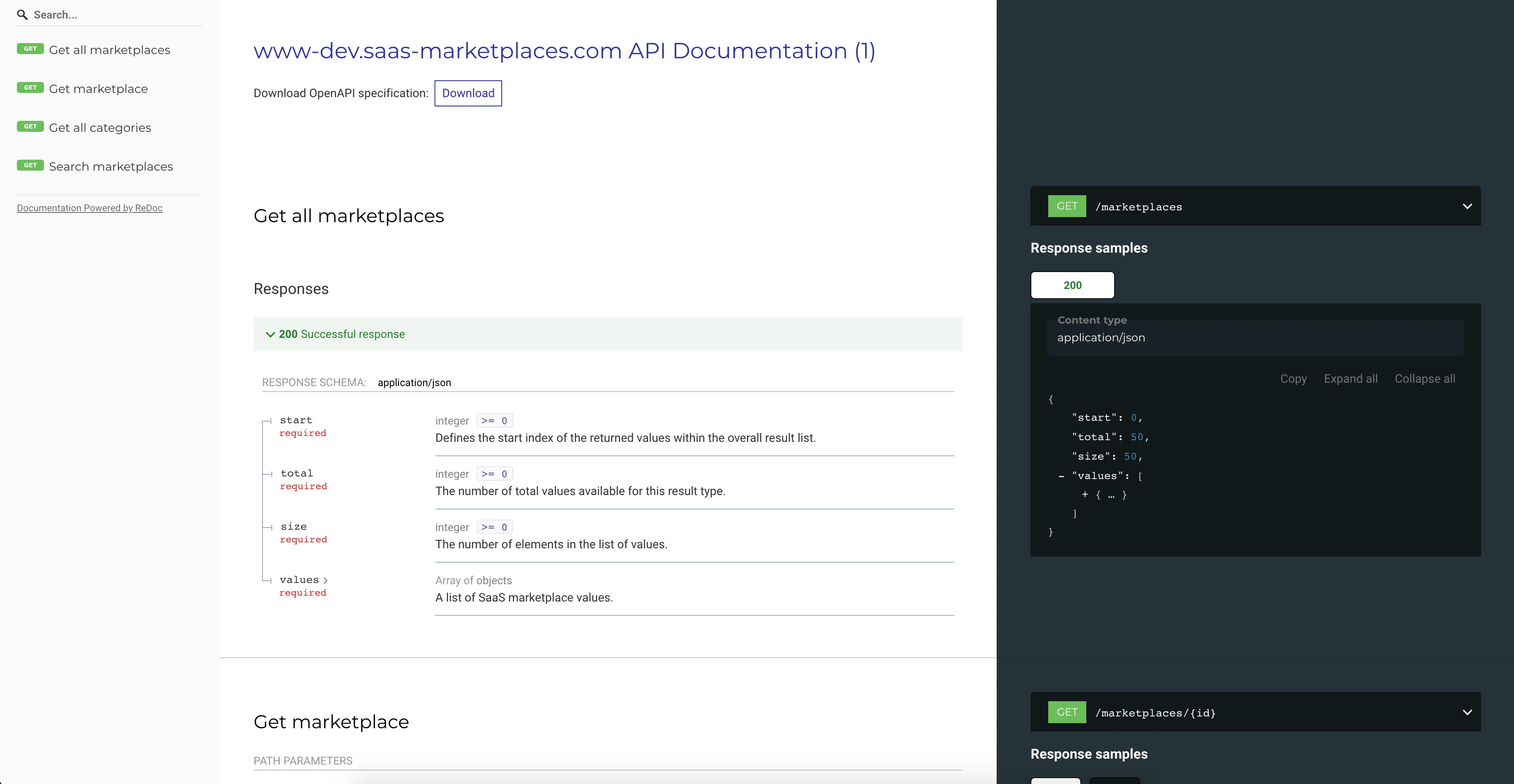Viewport: 1514px width, 784px height.
Task: Click the search magnifier icon in sidebar
Action: pos(22,15)
